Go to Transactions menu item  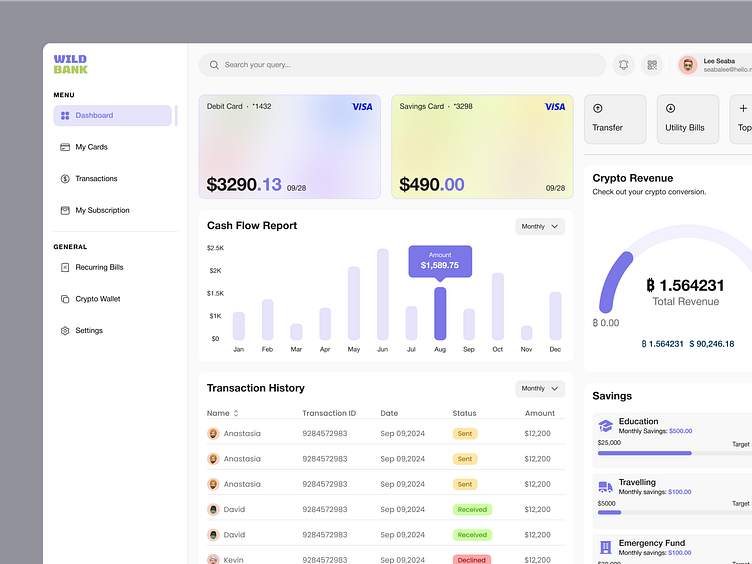96,179
